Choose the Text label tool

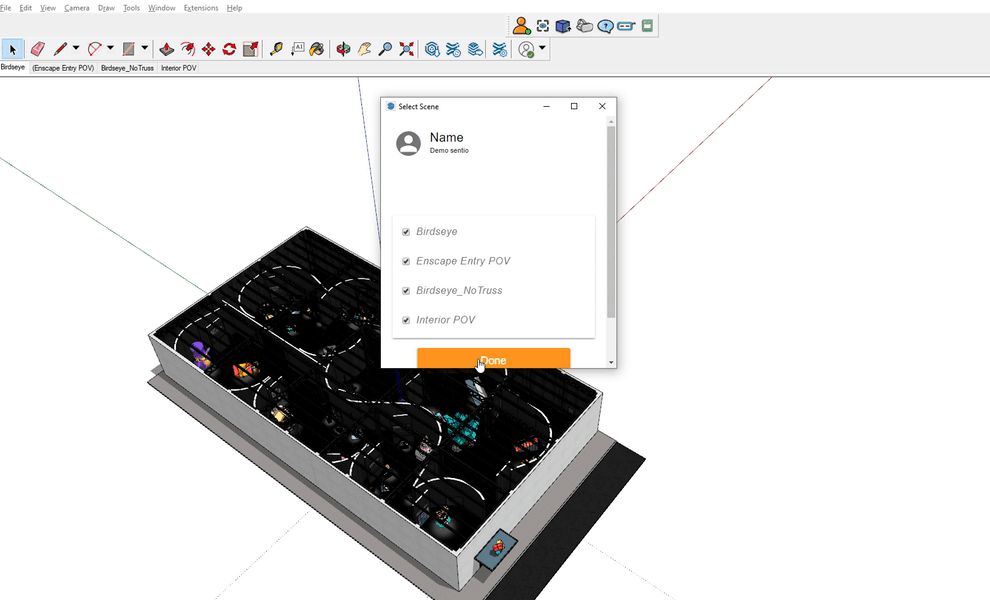[297, 49]
